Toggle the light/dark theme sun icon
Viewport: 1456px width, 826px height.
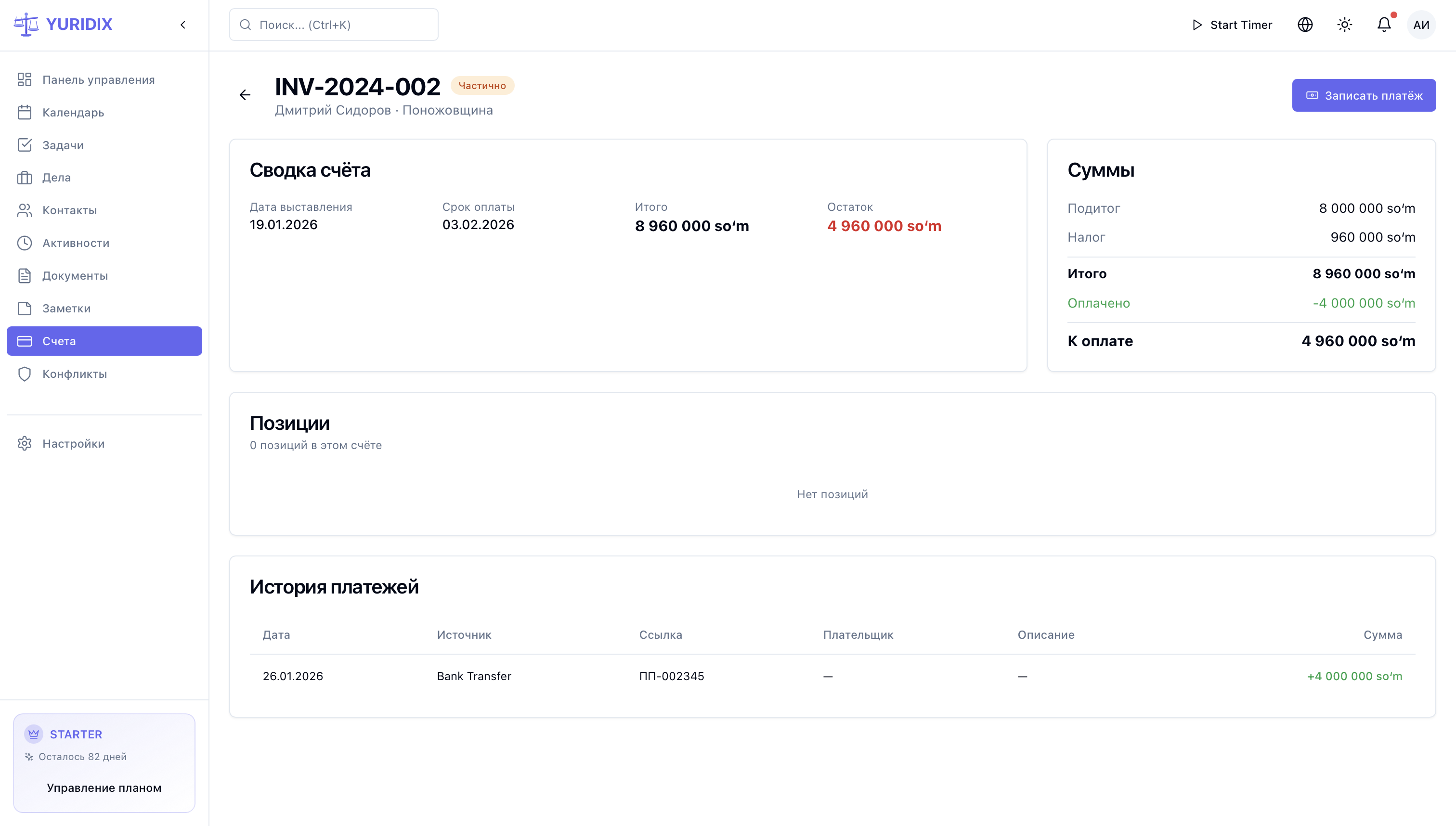pos(1344,25)
